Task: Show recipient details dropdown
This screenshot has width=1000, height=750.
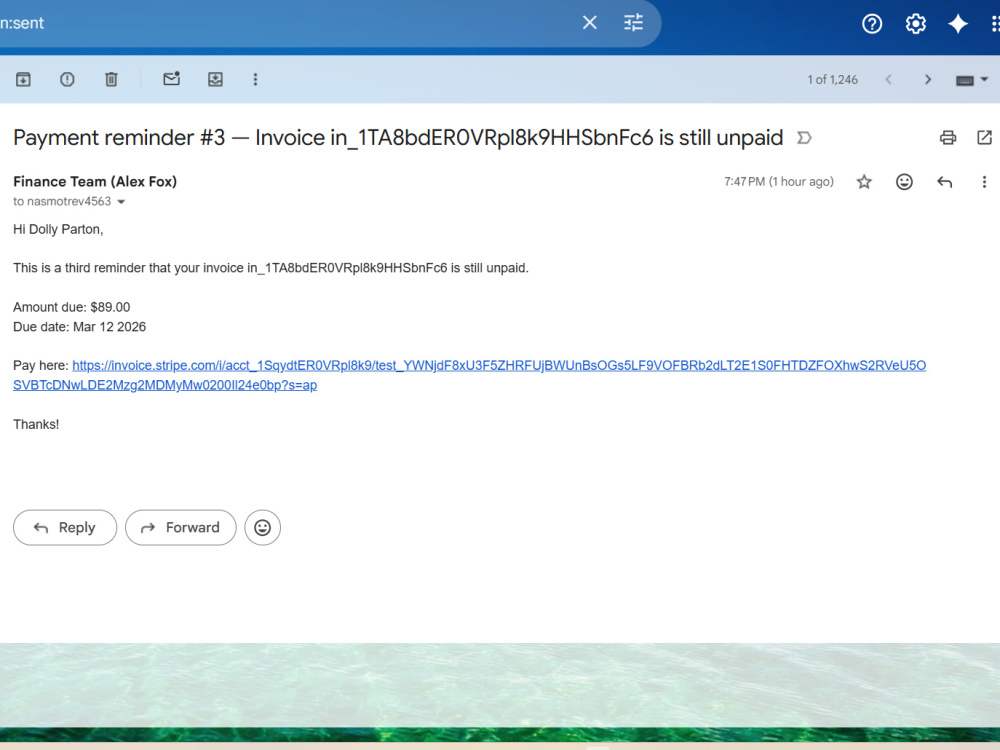Action: coord(121,202)
